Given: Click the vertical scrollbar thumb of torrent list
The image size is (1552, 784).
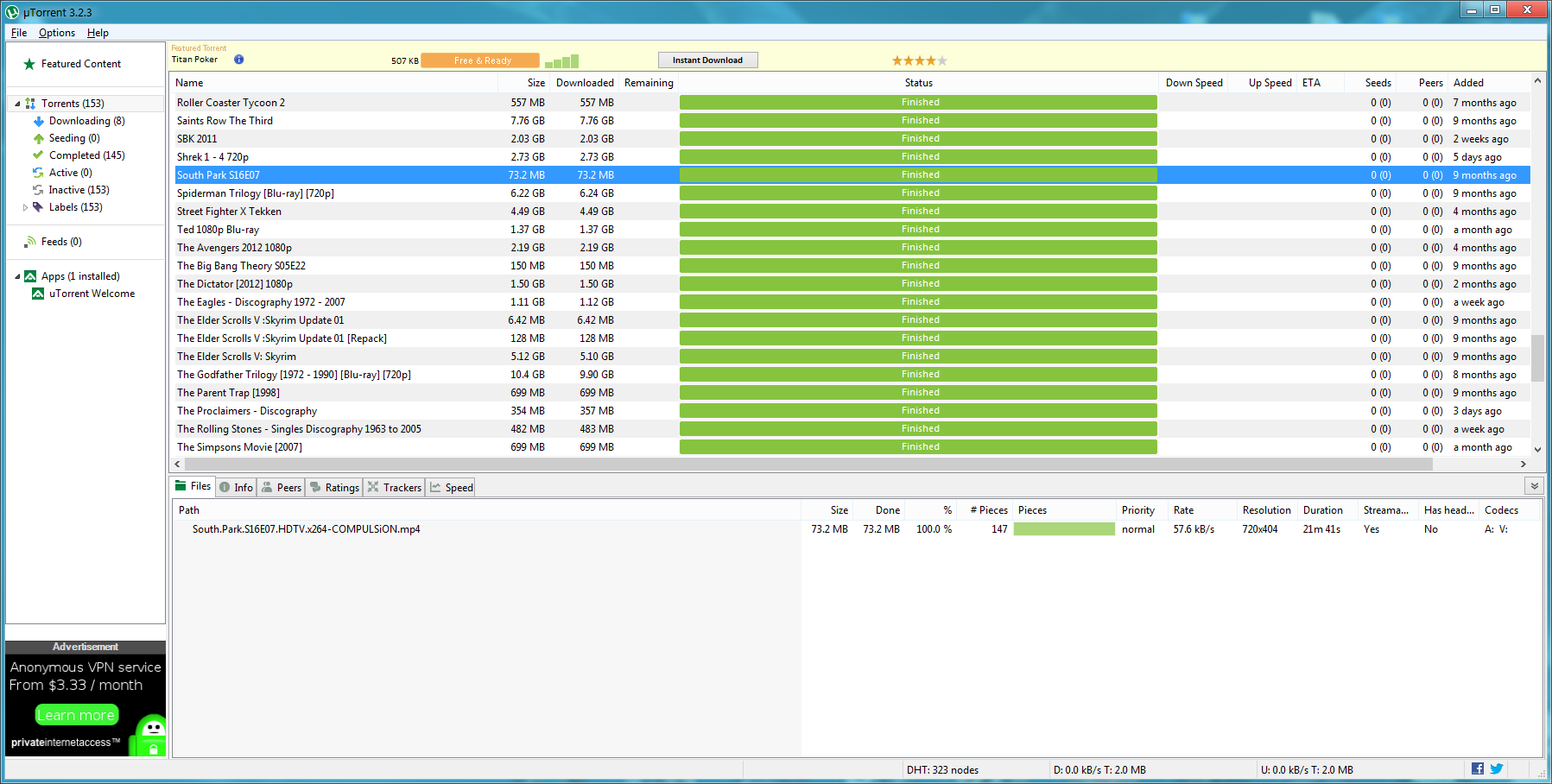Looking at the screenshot, I should (1537, 358).
